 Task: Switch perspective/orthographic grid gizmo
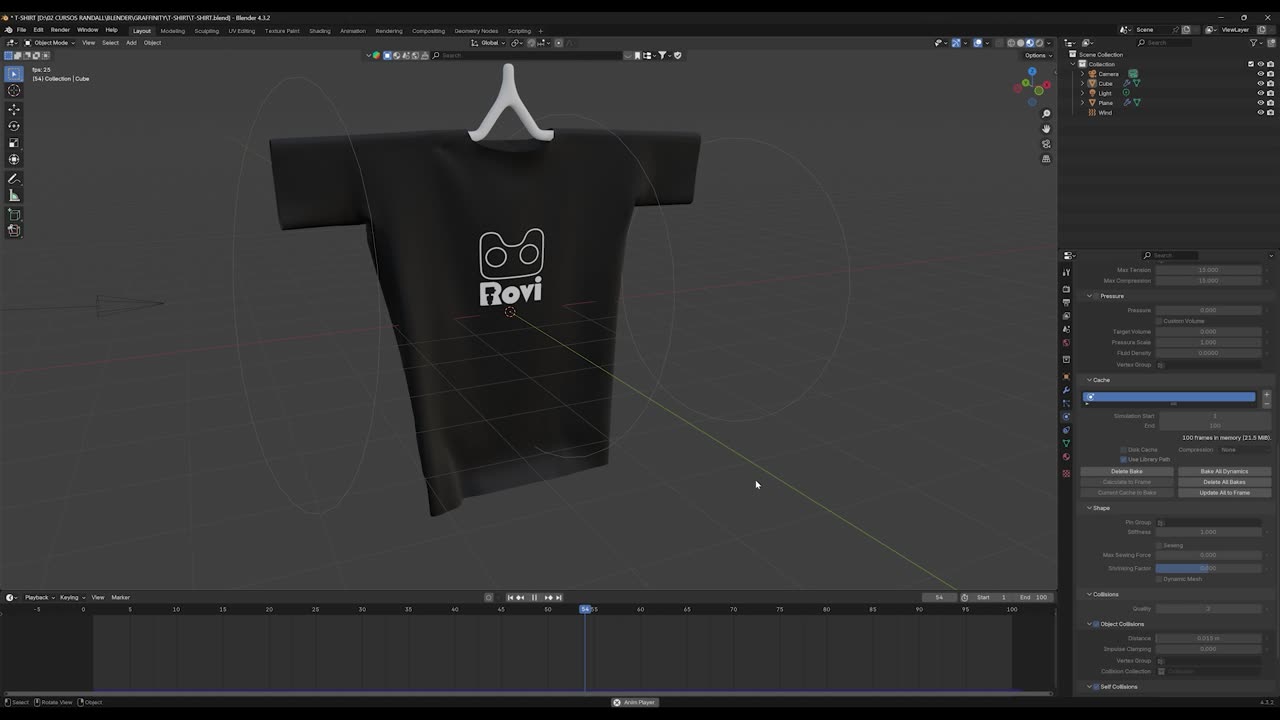[x=1046, y=159]
